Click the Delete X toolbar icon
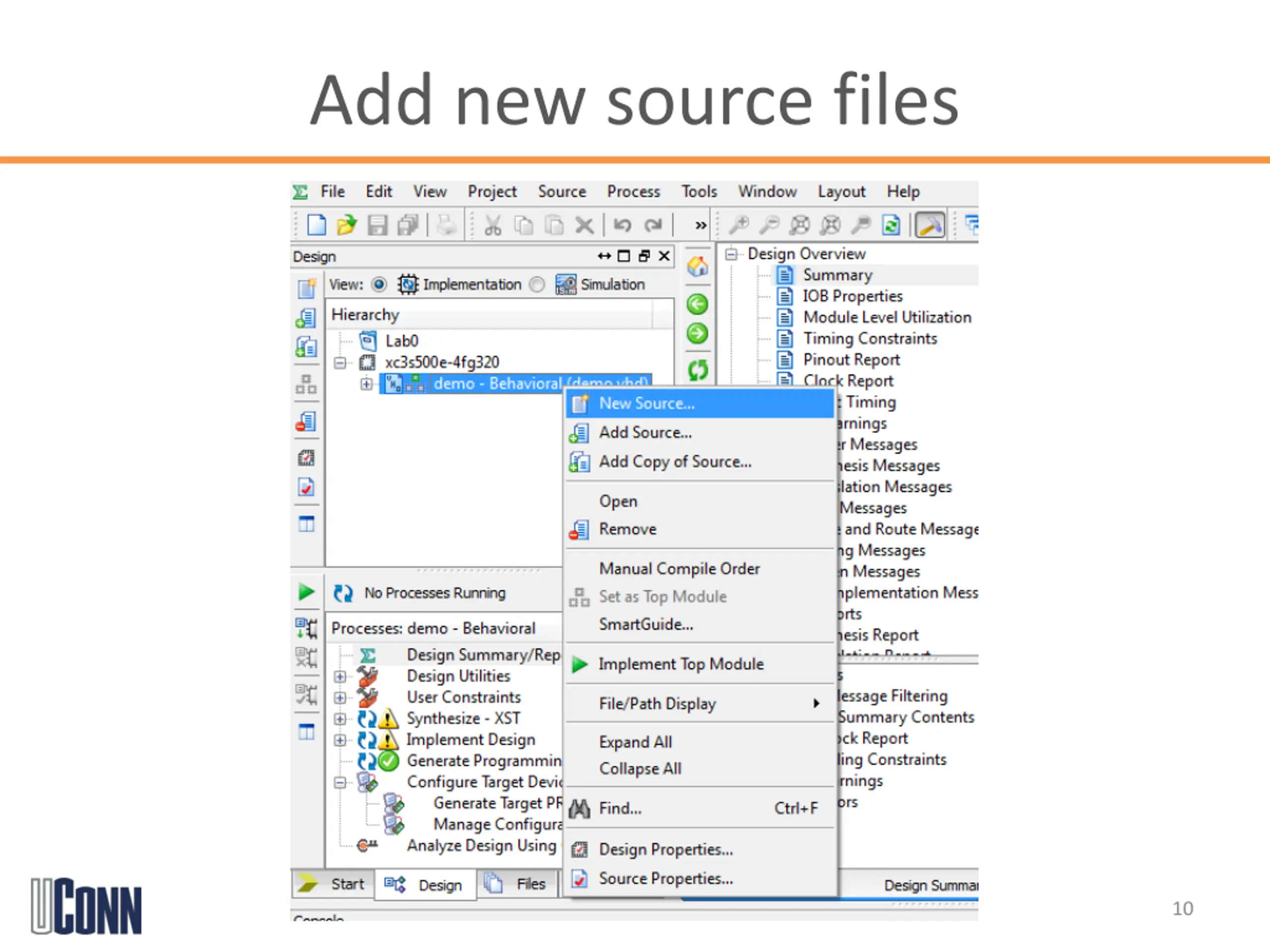 pyautogui.click(x=584, y=225)
